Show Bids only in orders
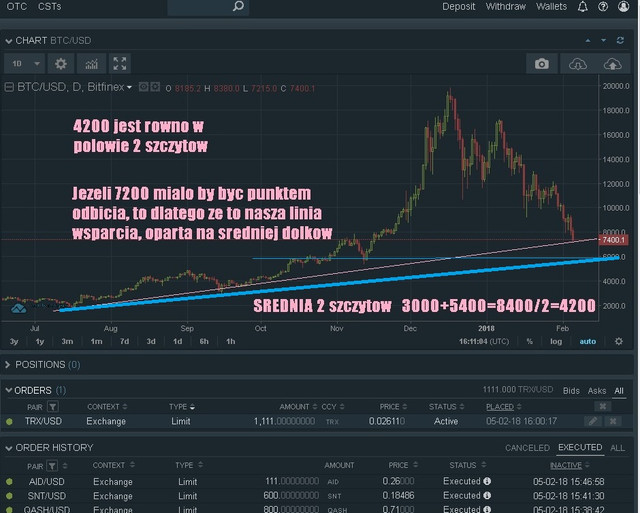The image size is (640, 513). click(x=571, y=391)
